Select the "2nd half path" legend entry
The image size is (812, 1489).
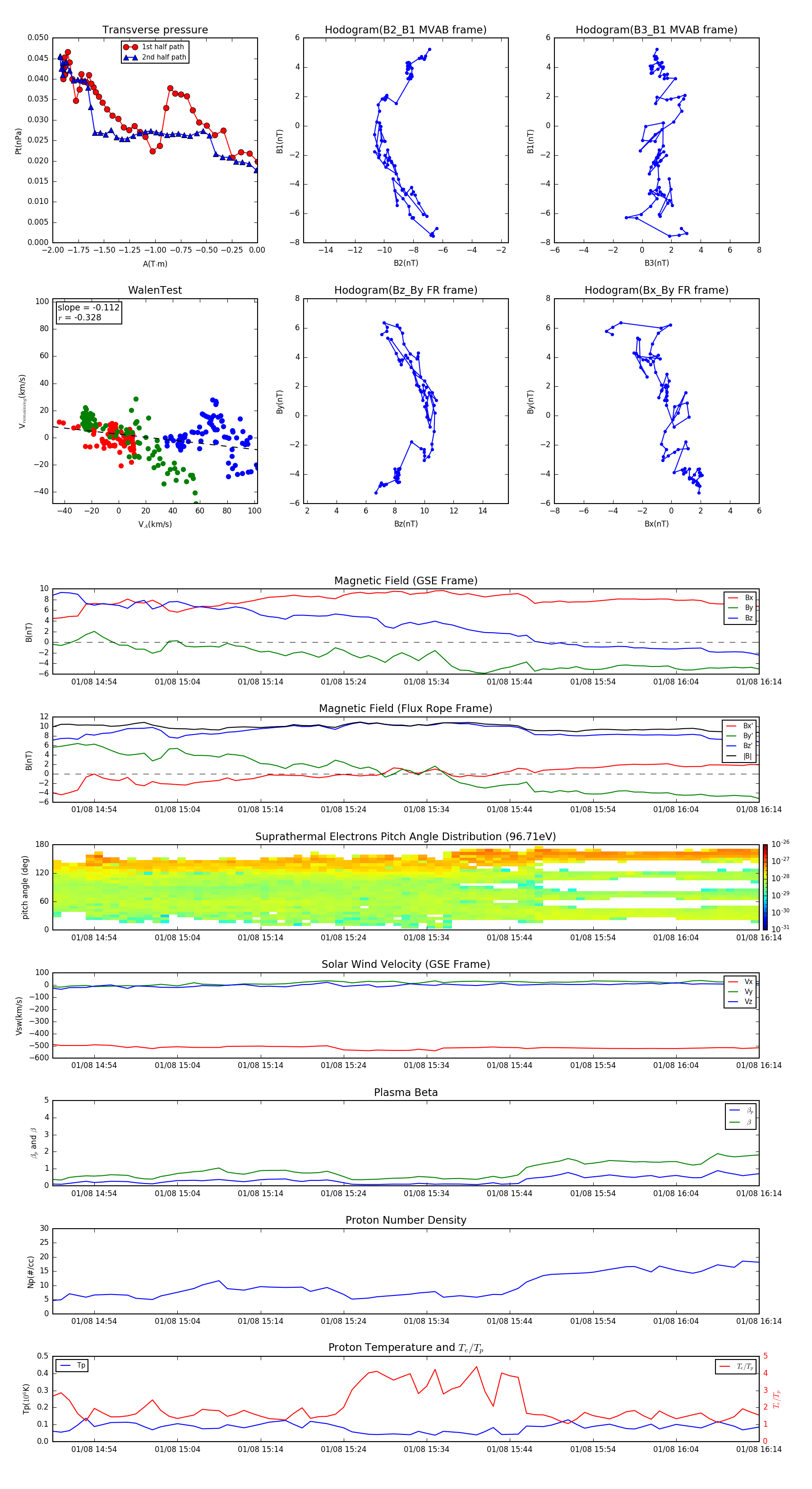tap(154, 57)
